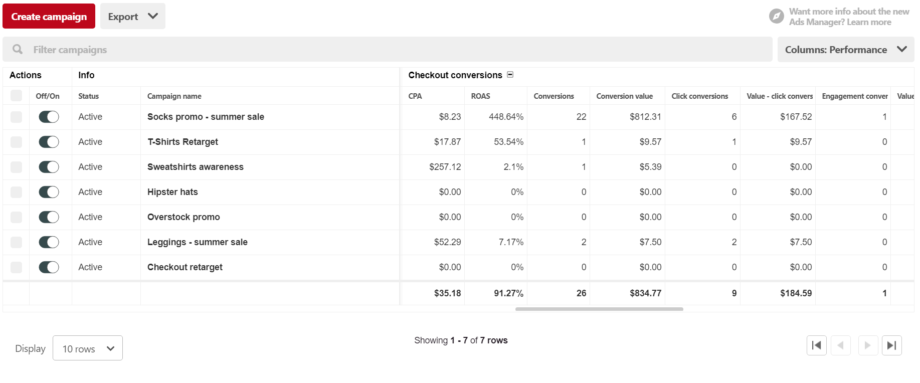Click the horizontal scrollbar under the table
Image resolution: width=920 pixels, height=383 pixels.
(x=599, y=309)
